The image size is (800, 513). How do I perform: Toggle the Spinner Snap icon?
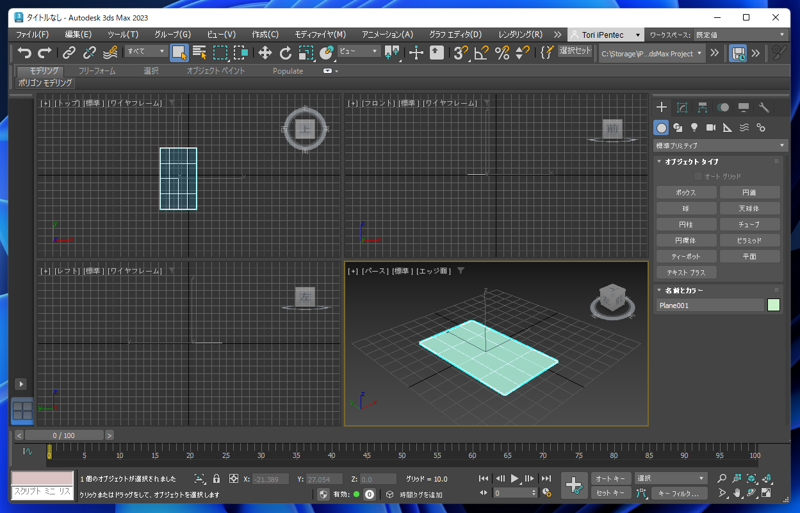pyautogui.click(x=522, y=53)
